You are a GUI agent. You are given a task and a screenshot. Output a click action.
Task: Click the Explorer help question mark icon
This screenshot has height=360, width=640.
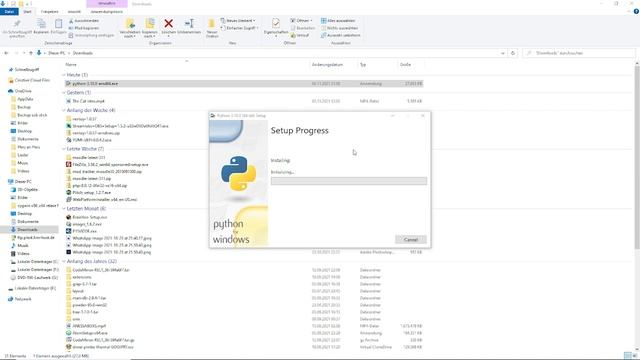coord(636,11)
